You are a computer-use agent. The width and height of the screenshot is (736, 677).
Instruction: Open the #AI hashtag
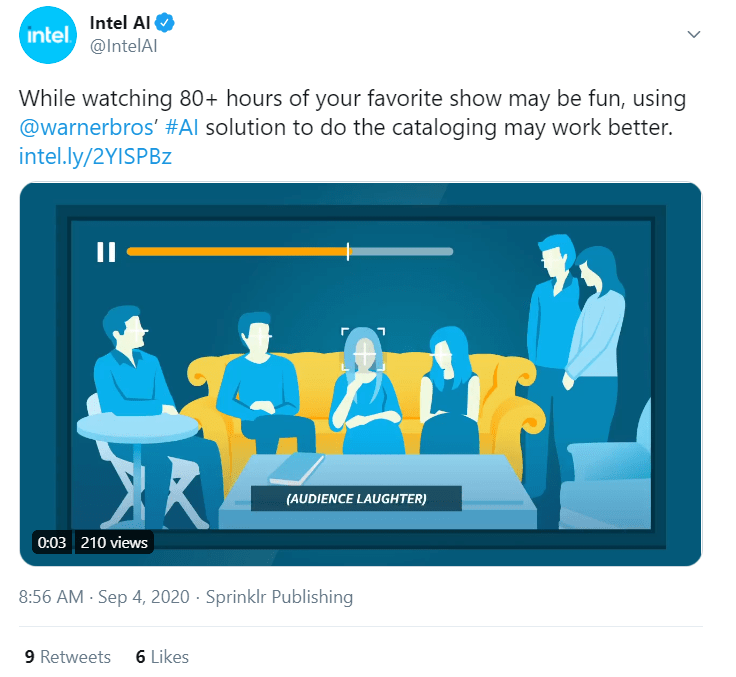[182, 128]
